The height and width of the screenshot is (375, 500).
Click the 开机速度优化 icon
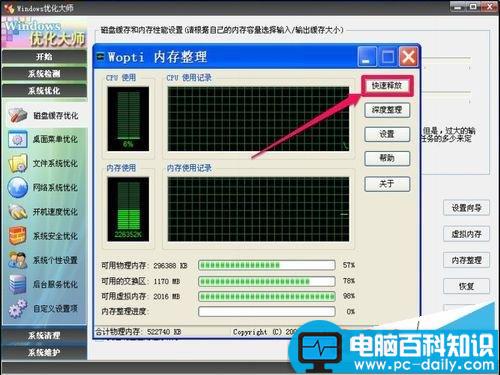tap(18, 212)
